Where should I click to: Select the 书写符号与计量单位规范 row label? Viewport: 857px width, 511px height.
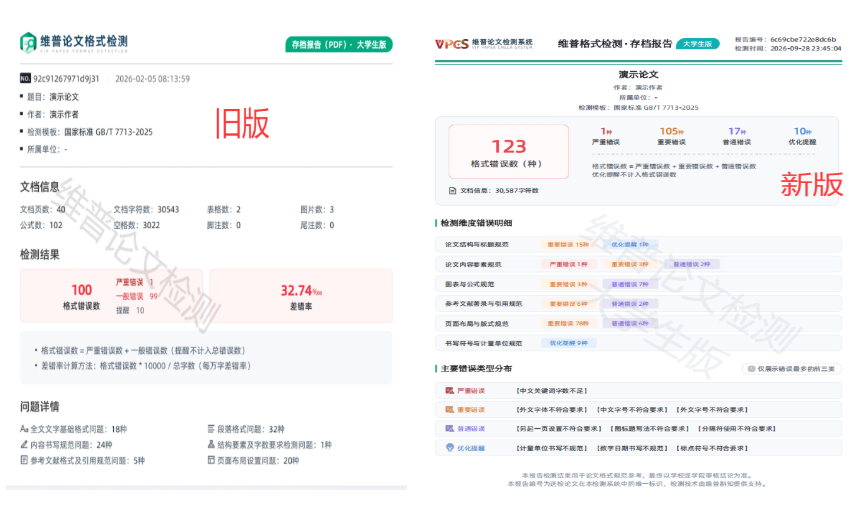point(484,343)
